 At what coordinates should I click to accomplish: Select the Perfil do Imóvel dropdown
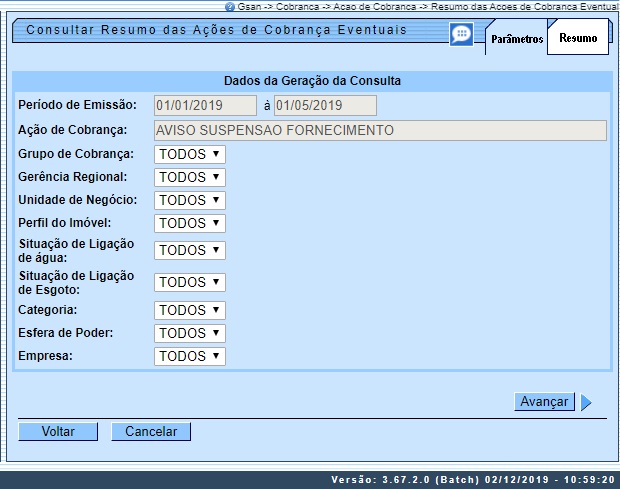click(x=190, y=223)
